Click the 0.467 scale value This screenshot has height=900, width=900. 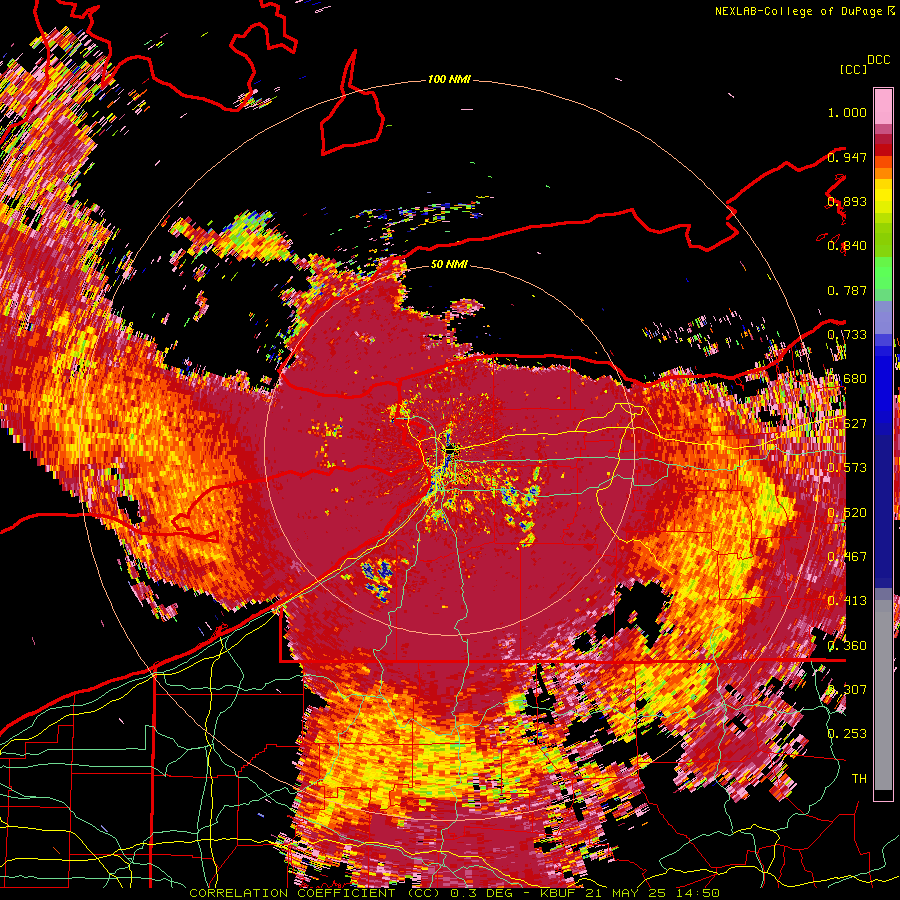point(847,557)
